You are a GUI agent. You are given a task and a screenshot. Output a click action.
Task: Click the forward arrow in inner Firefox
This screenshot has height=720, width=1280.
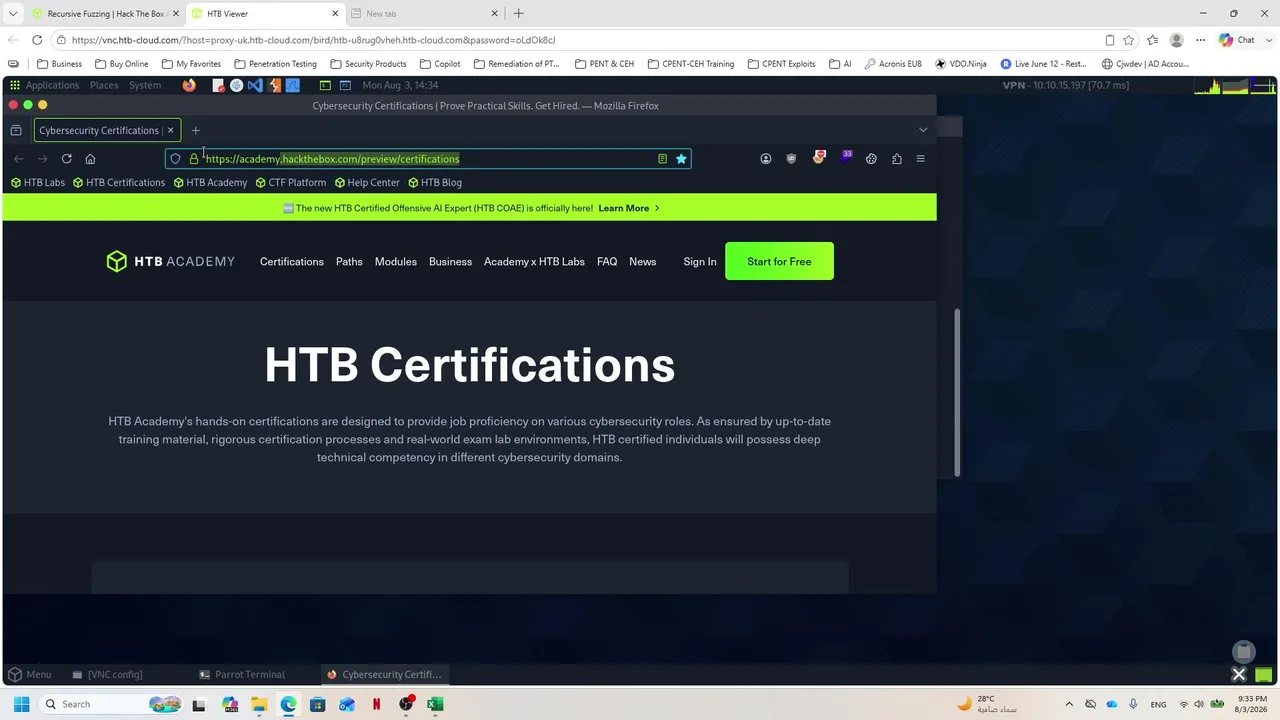[x=42, y=159]
